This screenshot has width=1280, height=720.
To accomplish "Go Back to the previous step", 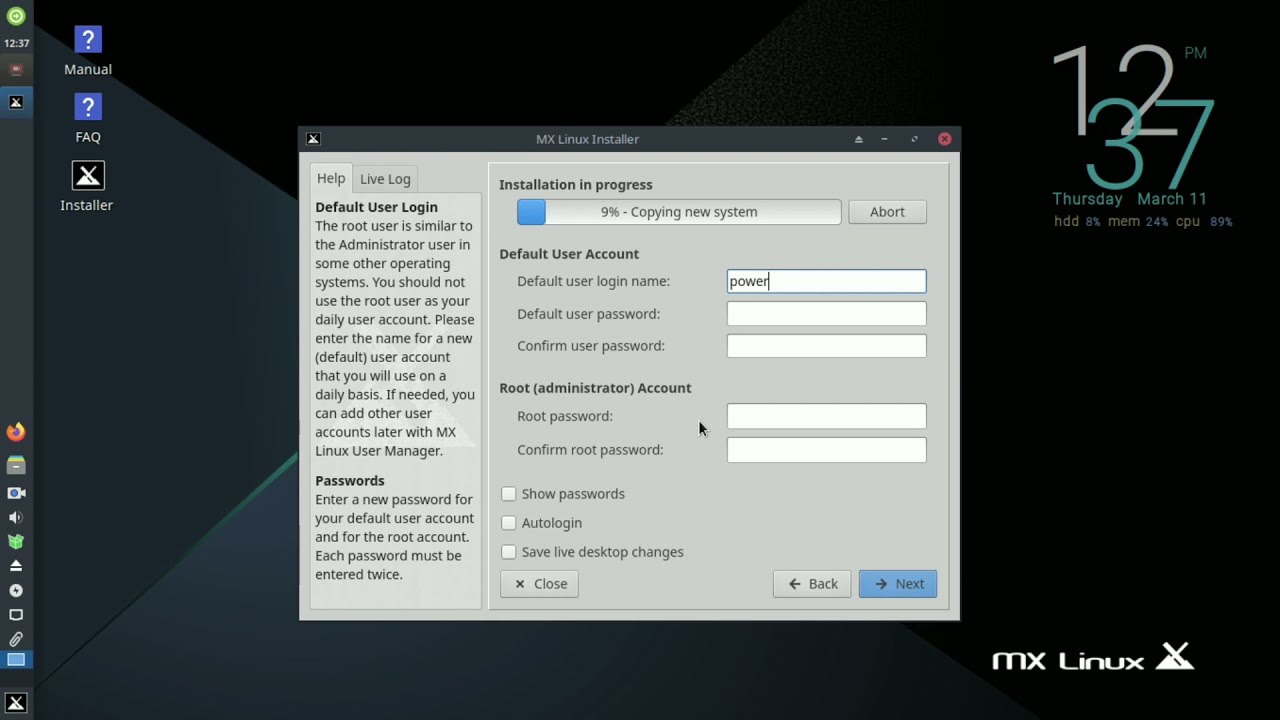I will point(812,584).
